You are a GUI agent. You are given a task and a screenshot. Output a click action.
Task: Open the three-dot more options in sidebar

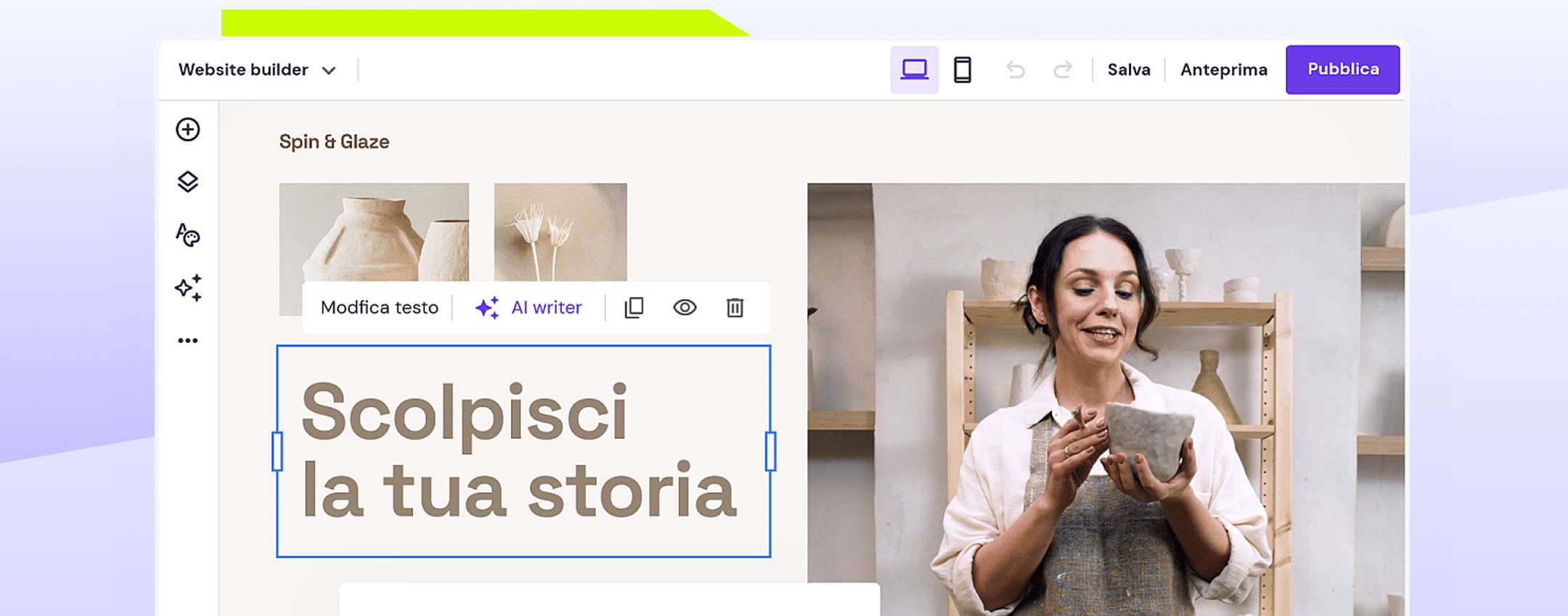(x=188, y=341)
